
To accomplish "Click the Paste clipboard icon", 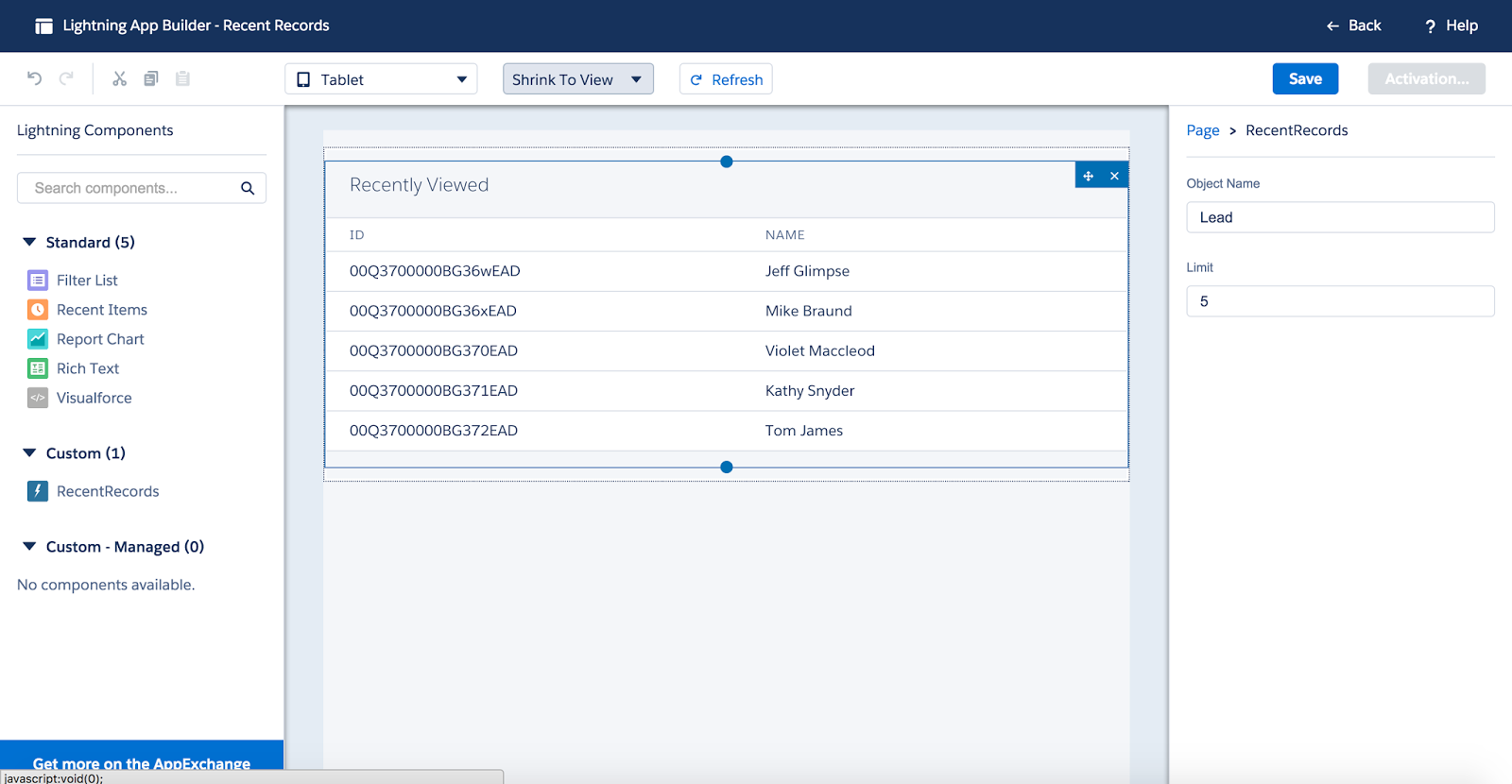I will [x=182, y=78].
